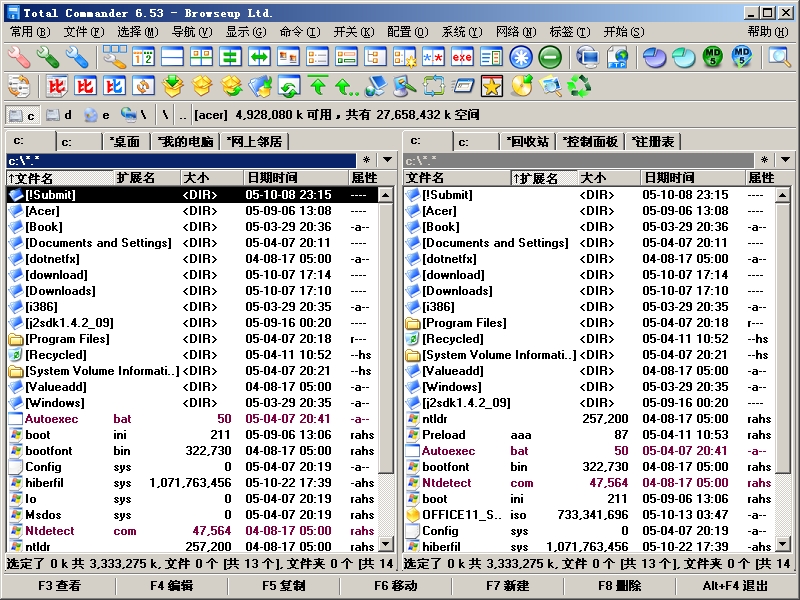
Task: Click the yellow star favorites icon
Action: point(492,86)
